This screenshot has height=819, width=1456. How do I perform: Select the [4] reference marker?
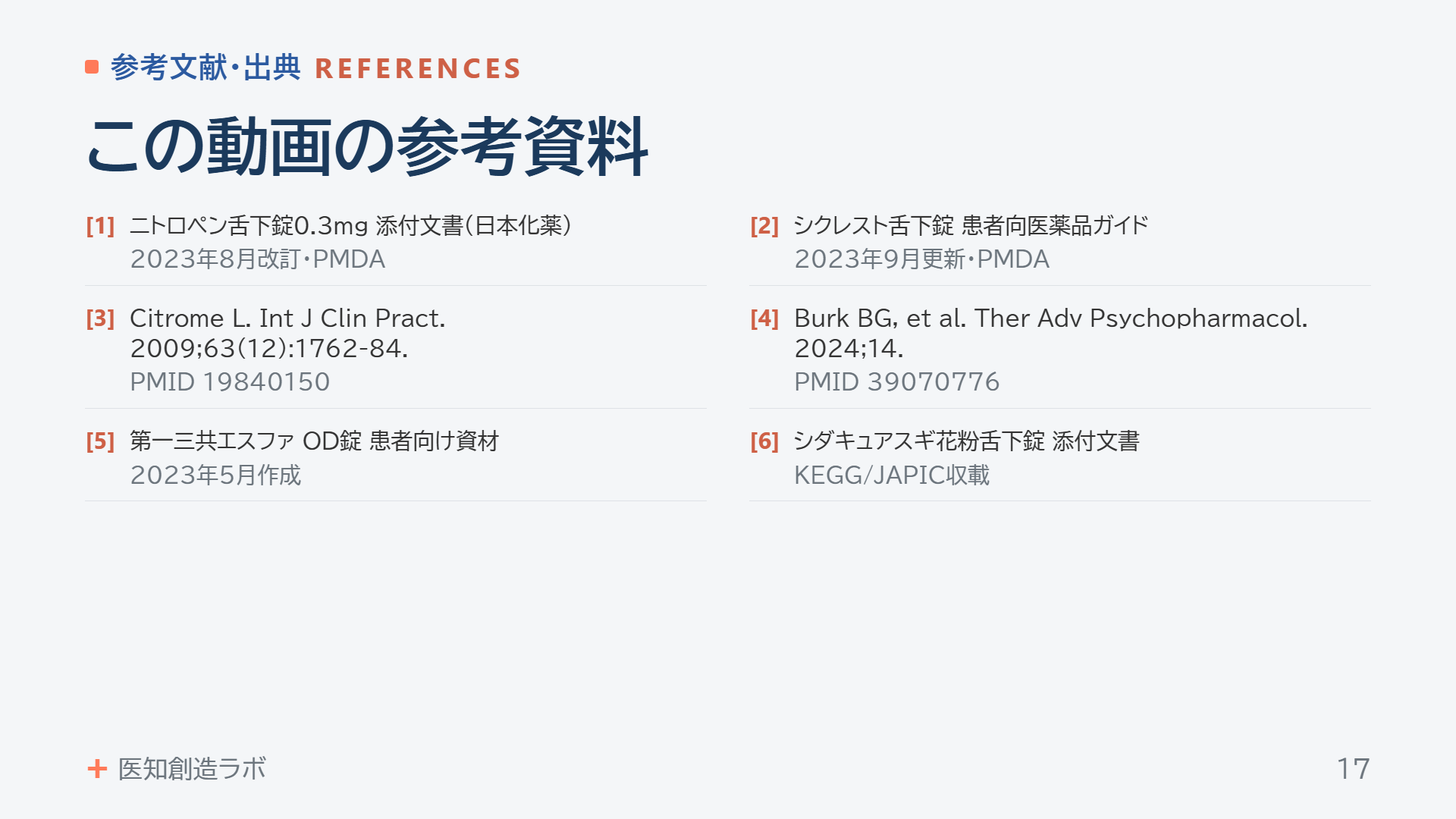coord(764,318)
